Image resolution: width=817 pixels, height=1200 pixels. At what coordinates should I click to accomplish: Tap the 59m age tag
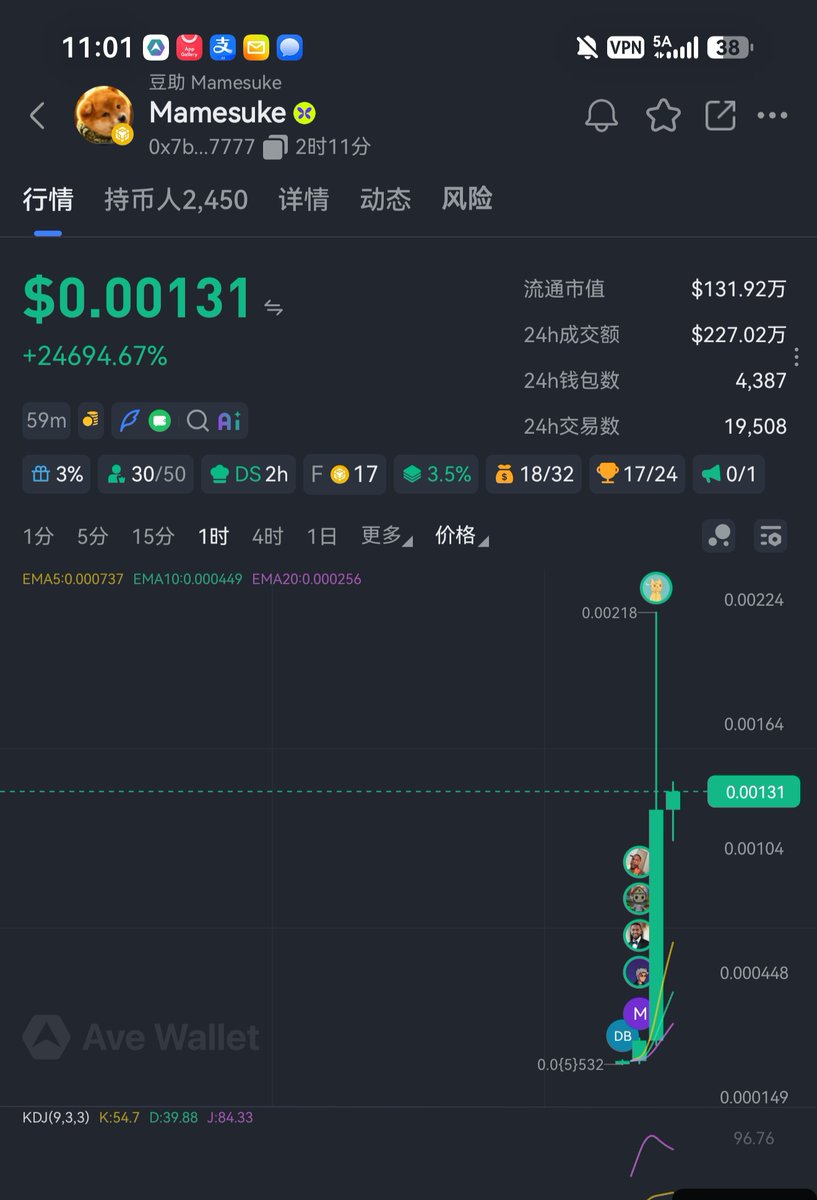(x=46, y=421)
